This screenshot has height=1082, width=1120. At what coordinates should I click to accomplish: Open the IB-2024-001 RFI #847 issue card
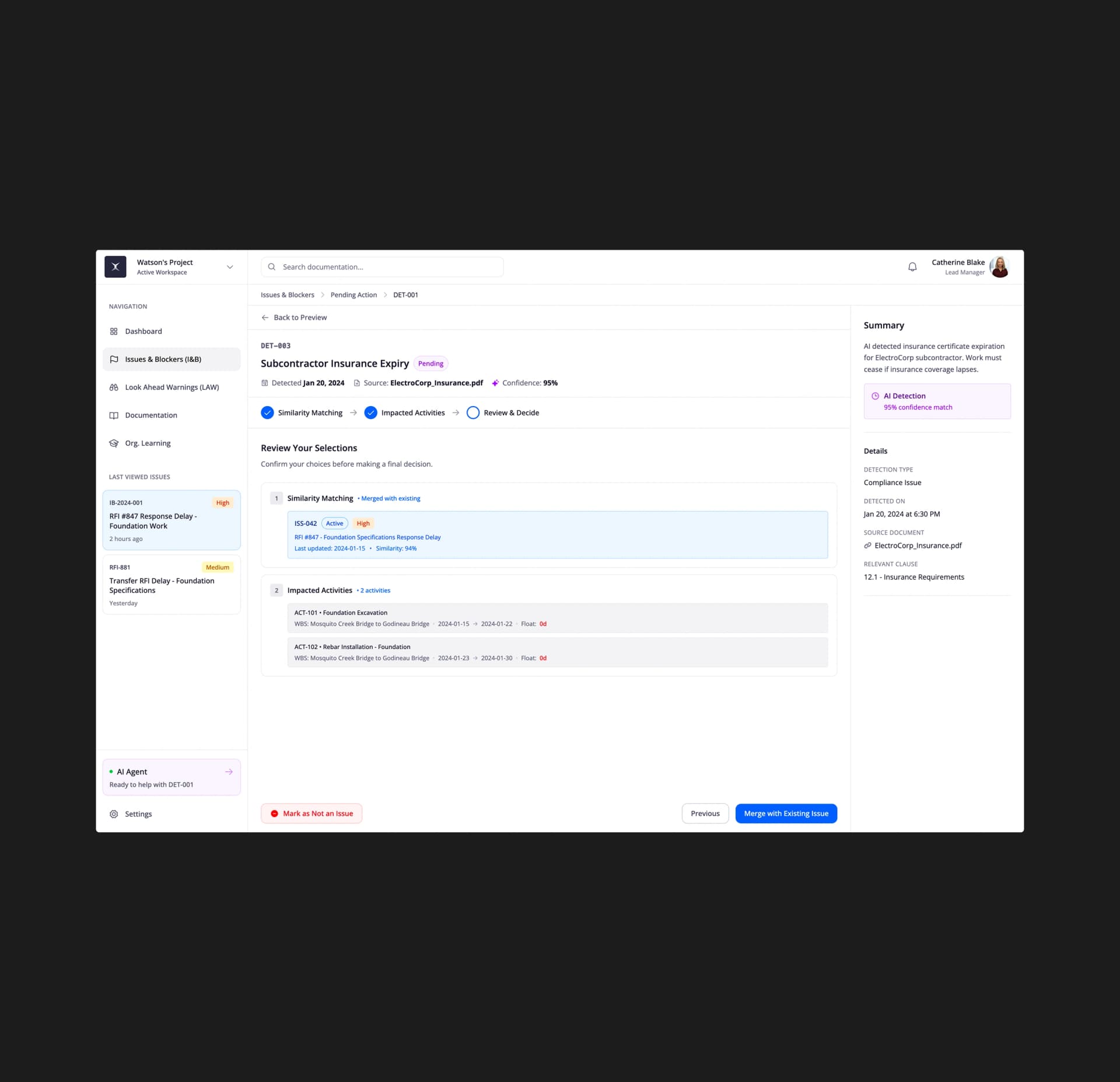click(x=171, y=520)
